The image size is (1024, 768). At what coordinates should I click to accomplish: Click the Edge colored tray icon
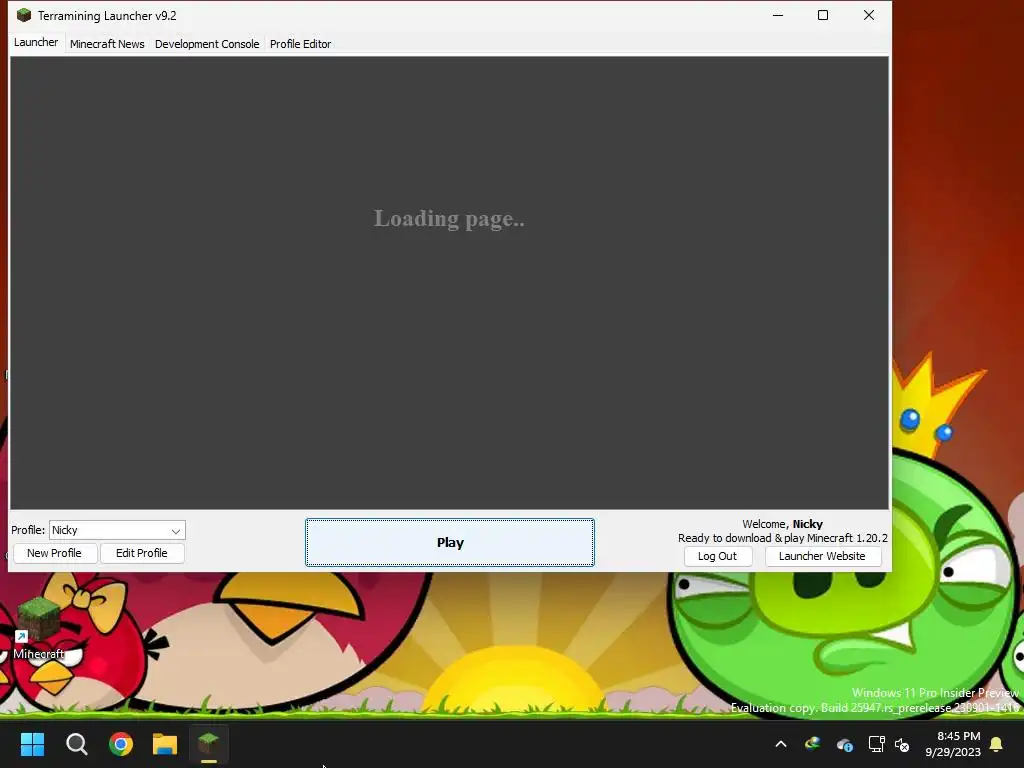coord(812,744)
